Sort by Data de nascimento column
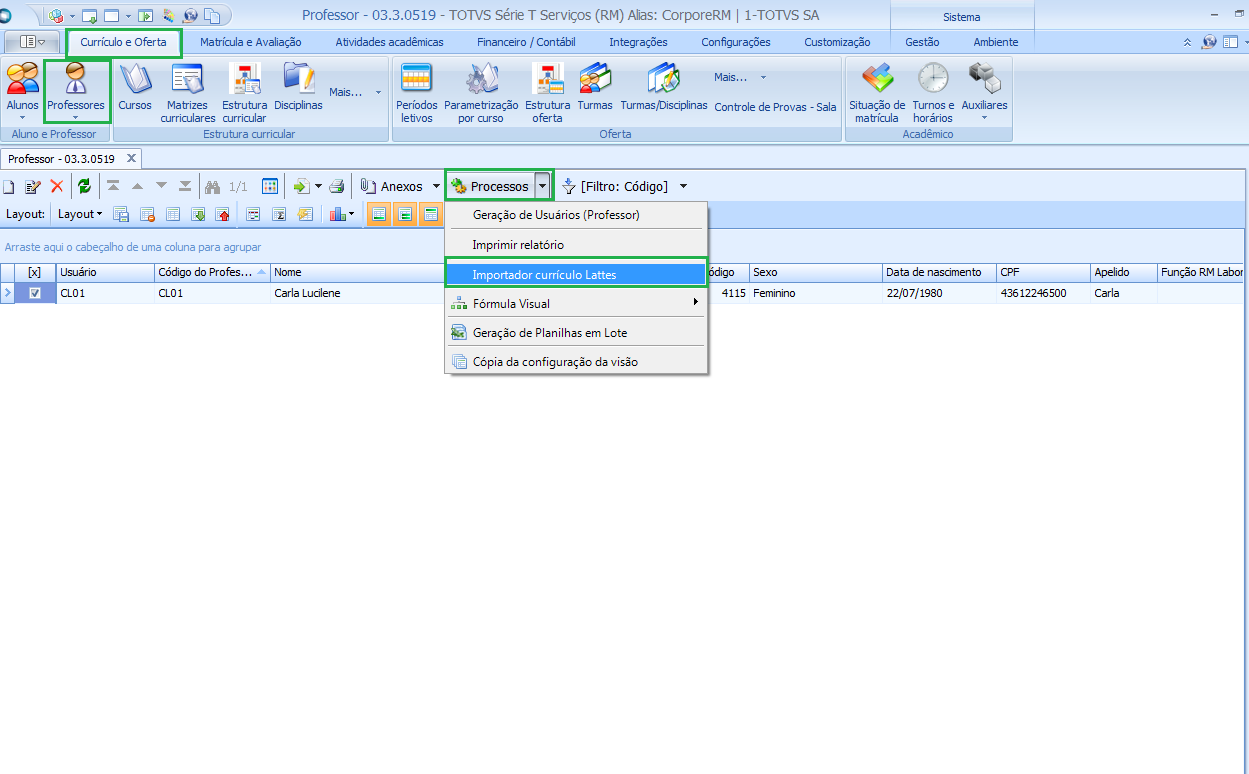This screenshot has height=774, width=1249. pos(939,272)
